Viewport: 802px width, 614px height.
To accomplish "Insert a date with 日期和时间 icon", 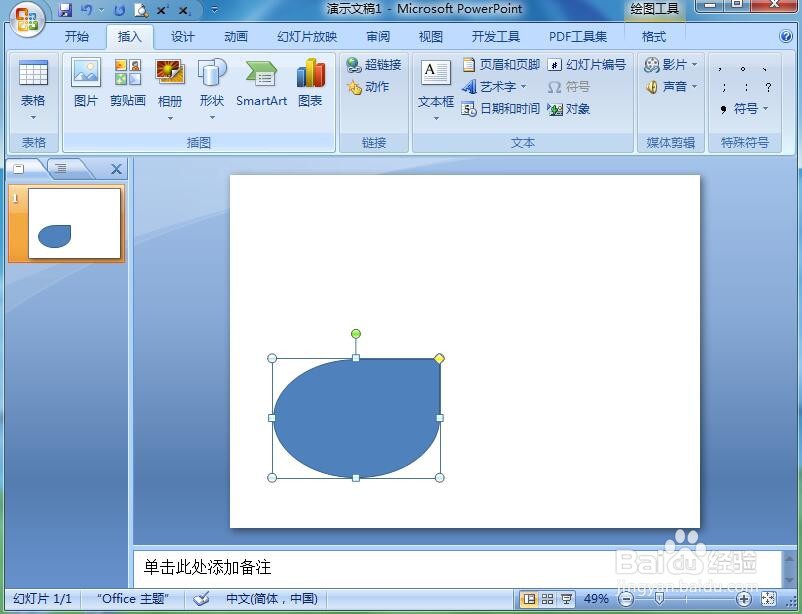I will tap(500, 109).
